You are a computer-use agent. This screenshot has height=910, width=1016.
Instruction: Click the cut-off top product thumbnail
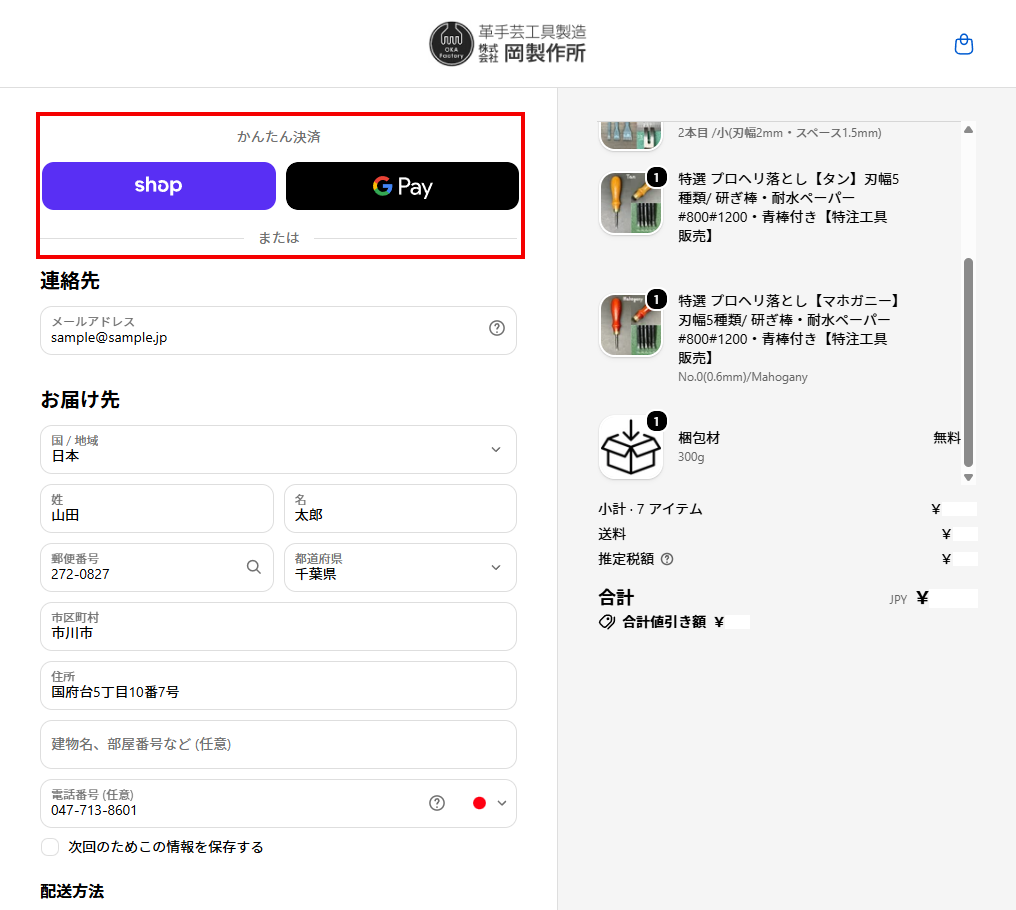pos(631,135)
